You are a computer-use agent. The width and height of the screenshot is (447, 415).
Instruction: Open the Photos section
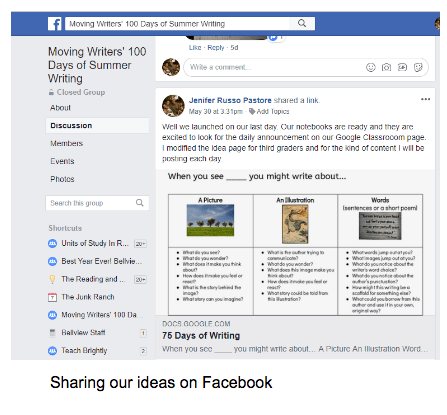click(62, 179)
